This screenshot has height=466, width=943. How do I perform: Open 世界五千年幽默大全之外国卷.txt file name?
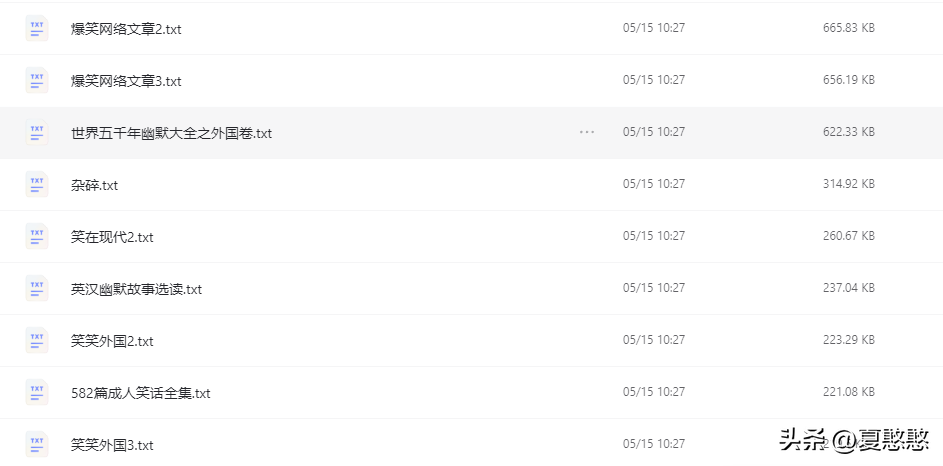pos(171,133)
